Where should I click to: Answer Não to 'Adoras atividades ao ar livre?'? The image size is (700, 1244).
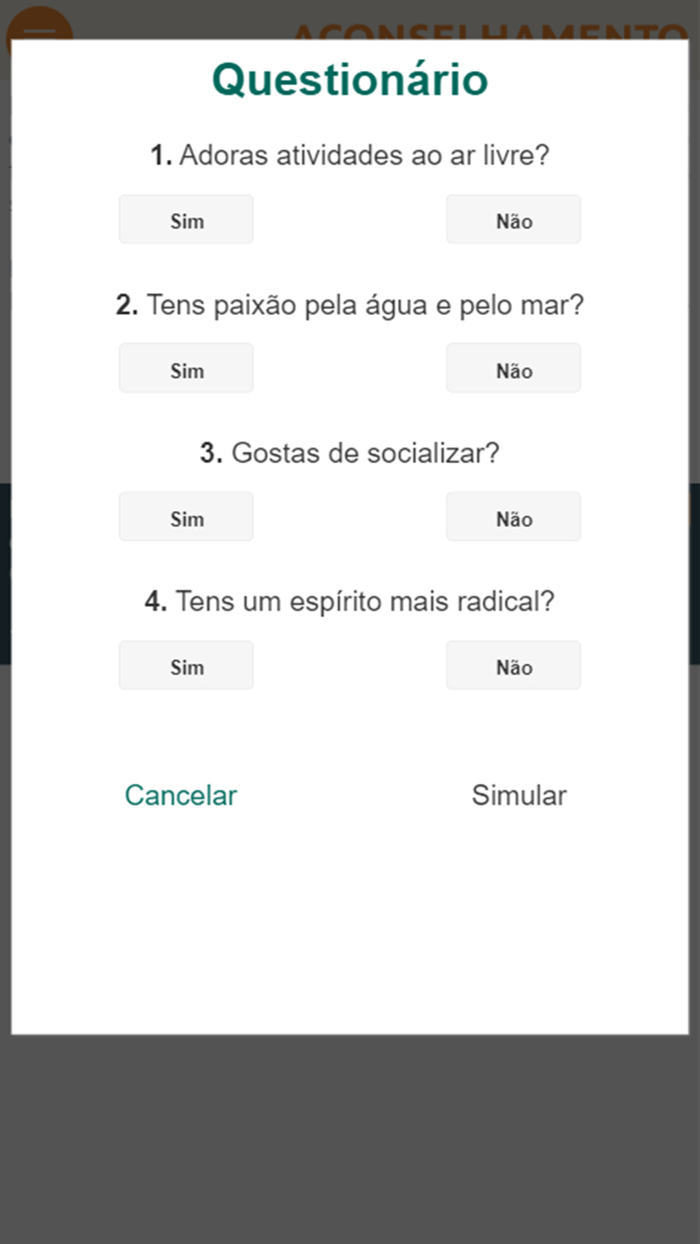click(513, 219)
